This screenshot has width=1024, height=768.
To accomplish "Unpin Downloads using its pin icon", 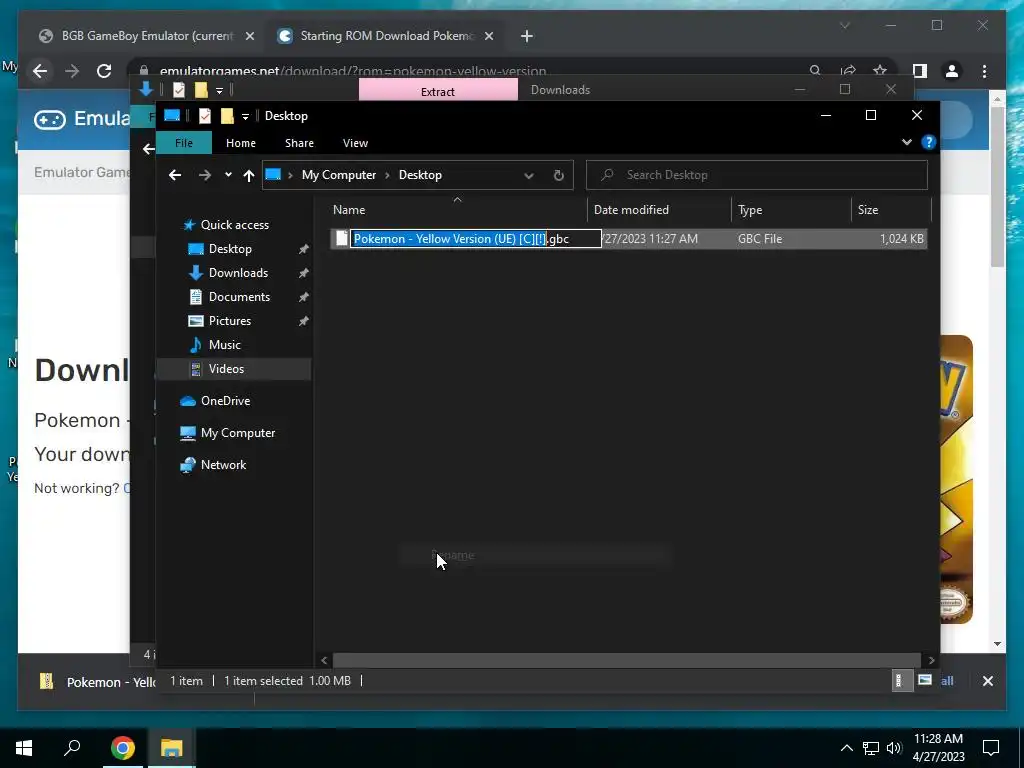I will point(304,273).
